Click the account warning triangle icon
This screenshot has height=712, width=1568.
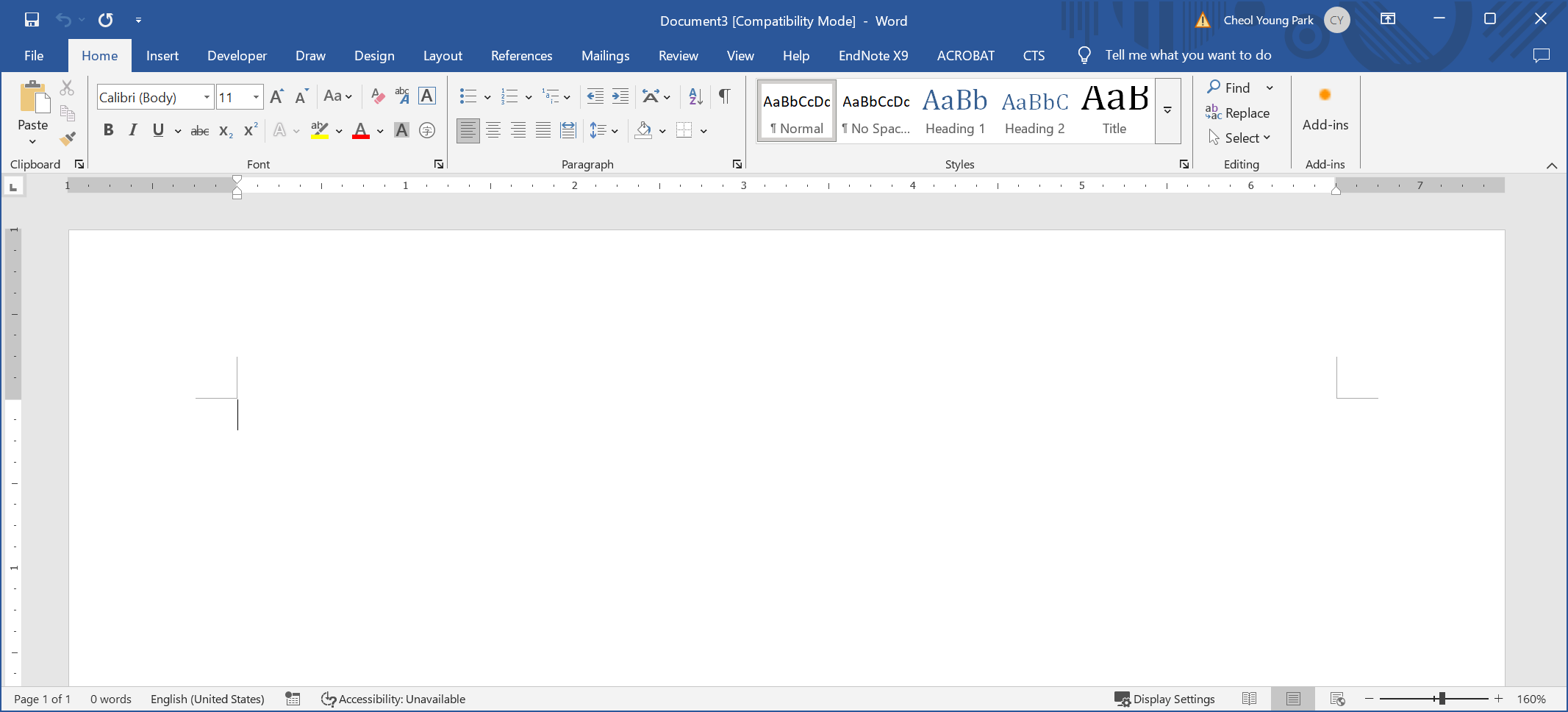coord(1203,21)
